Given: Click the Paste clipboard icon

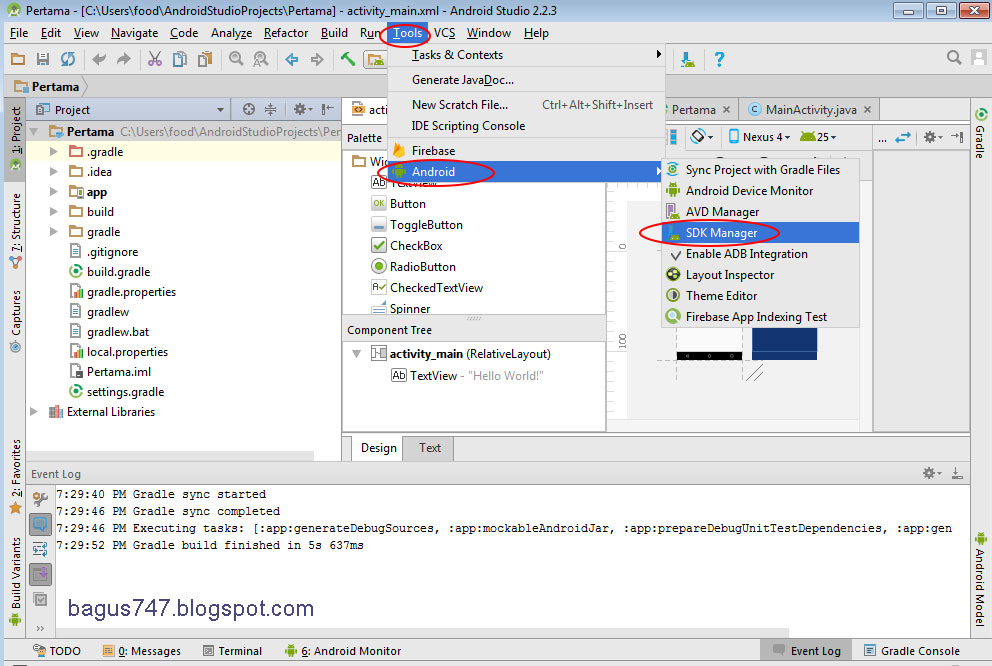Looking at the screenshot, I should pos(204,59).
